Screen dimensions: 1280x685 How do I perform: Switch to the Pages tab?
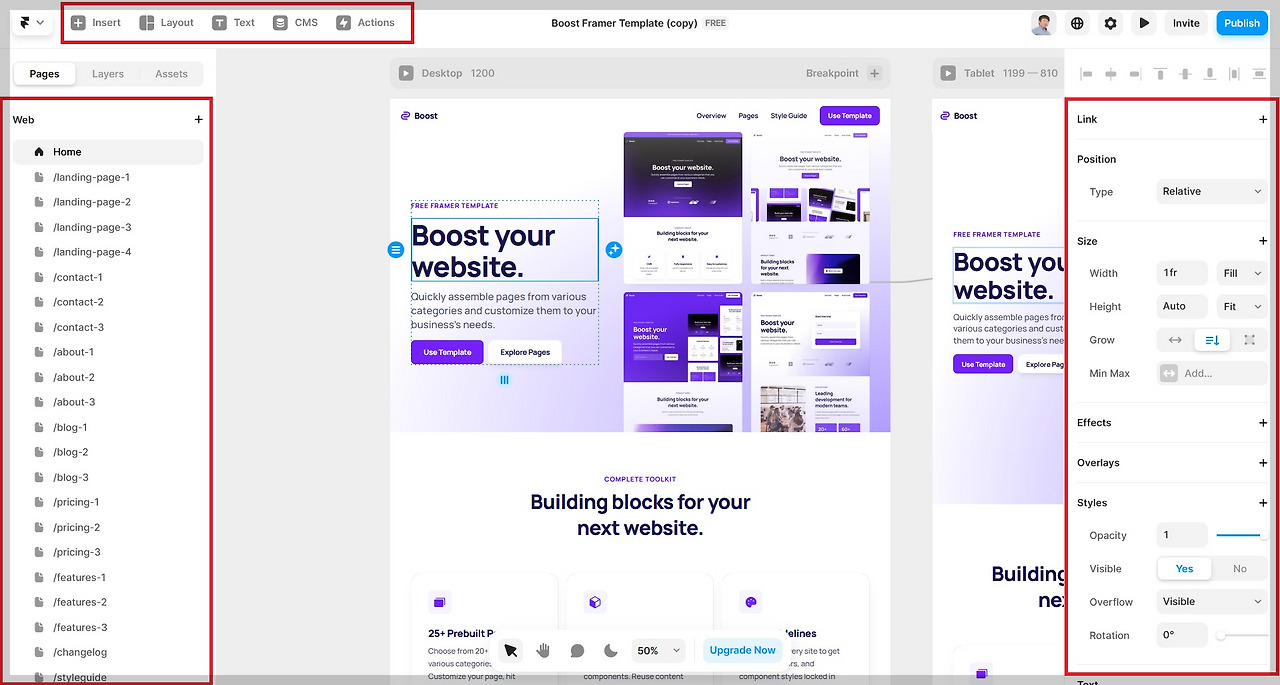[44, 74]
